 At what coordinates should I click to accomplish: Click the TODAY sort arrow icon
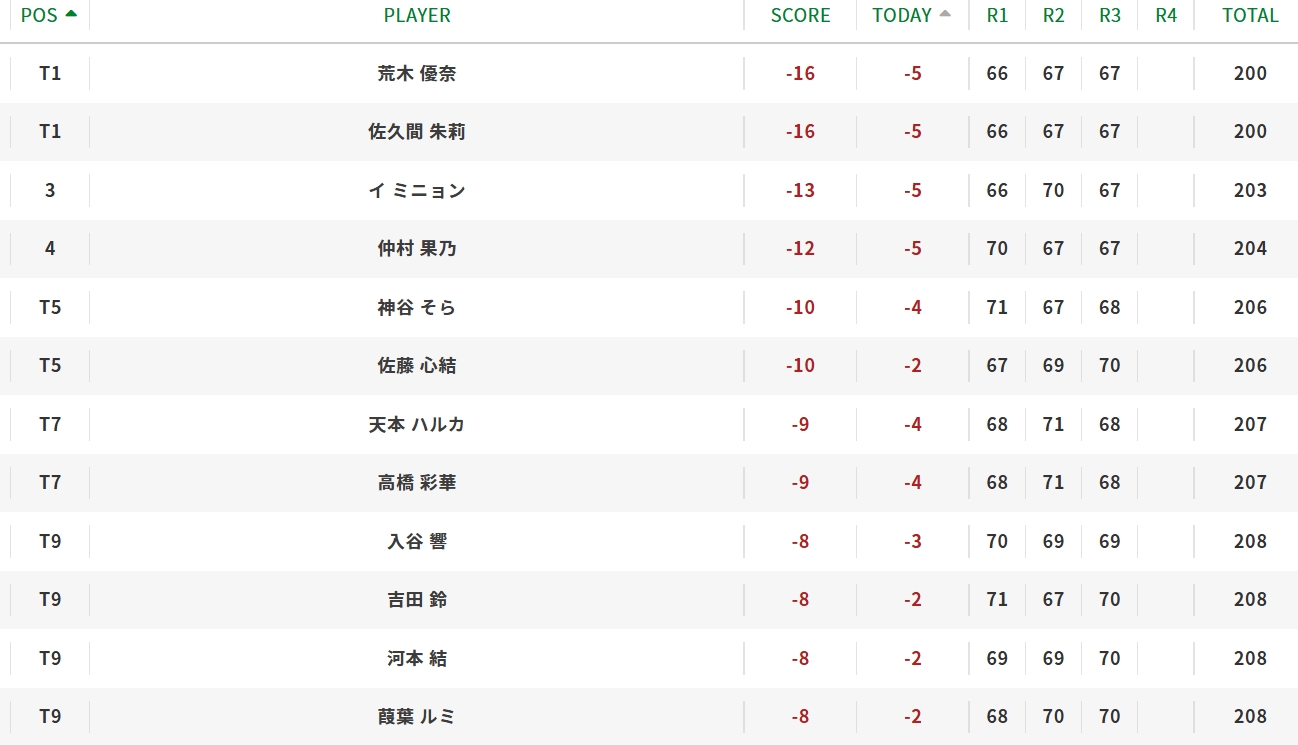pos(945,13)
